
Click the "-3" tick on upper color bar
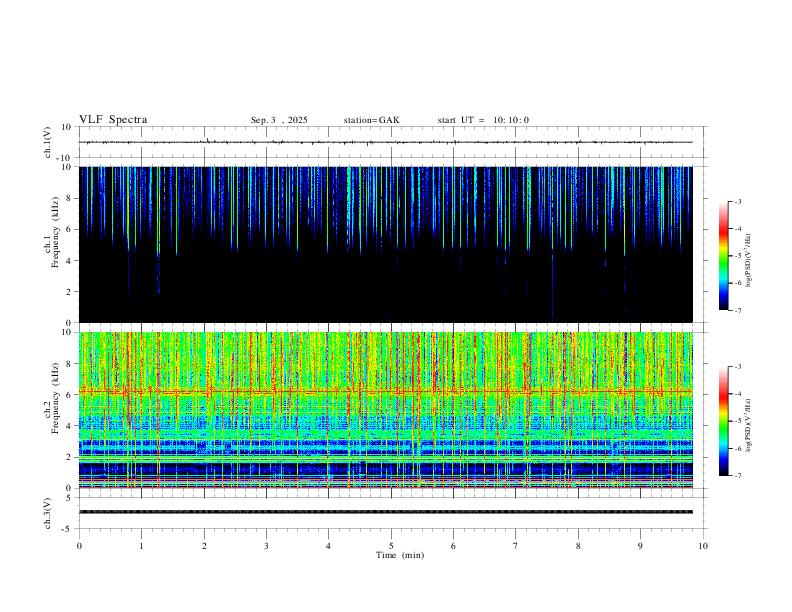pyautogui.click(x=738, y=201)
